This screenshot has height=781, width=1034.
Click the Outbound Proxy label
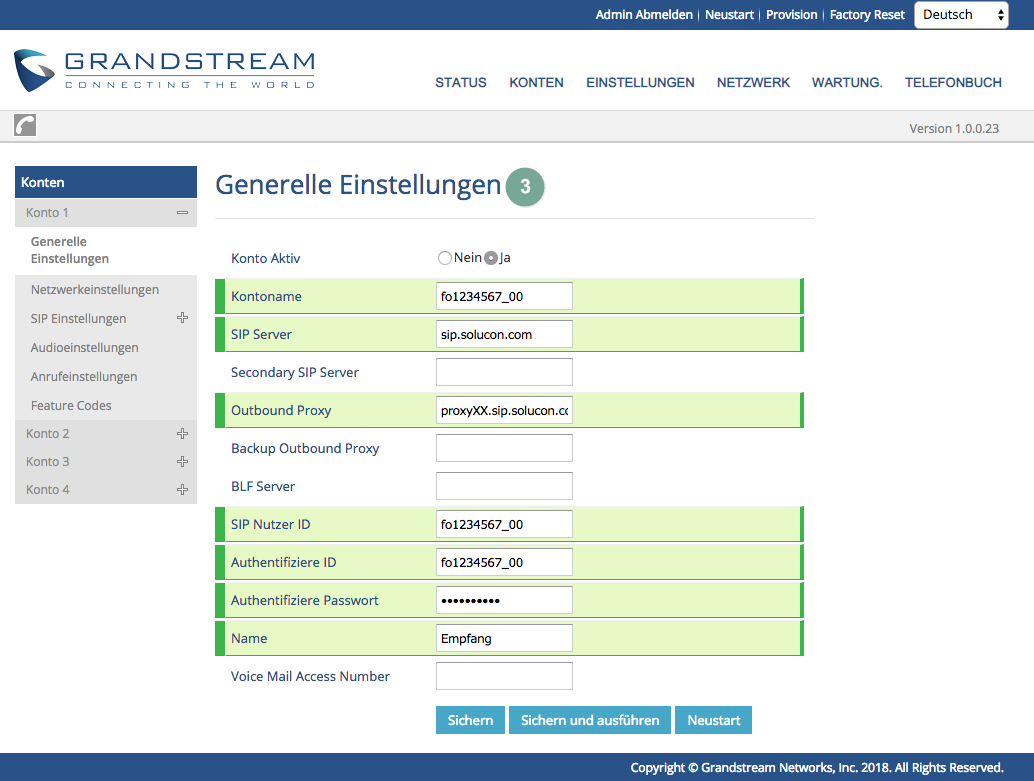pyautogui.click(x=281, y=410)
